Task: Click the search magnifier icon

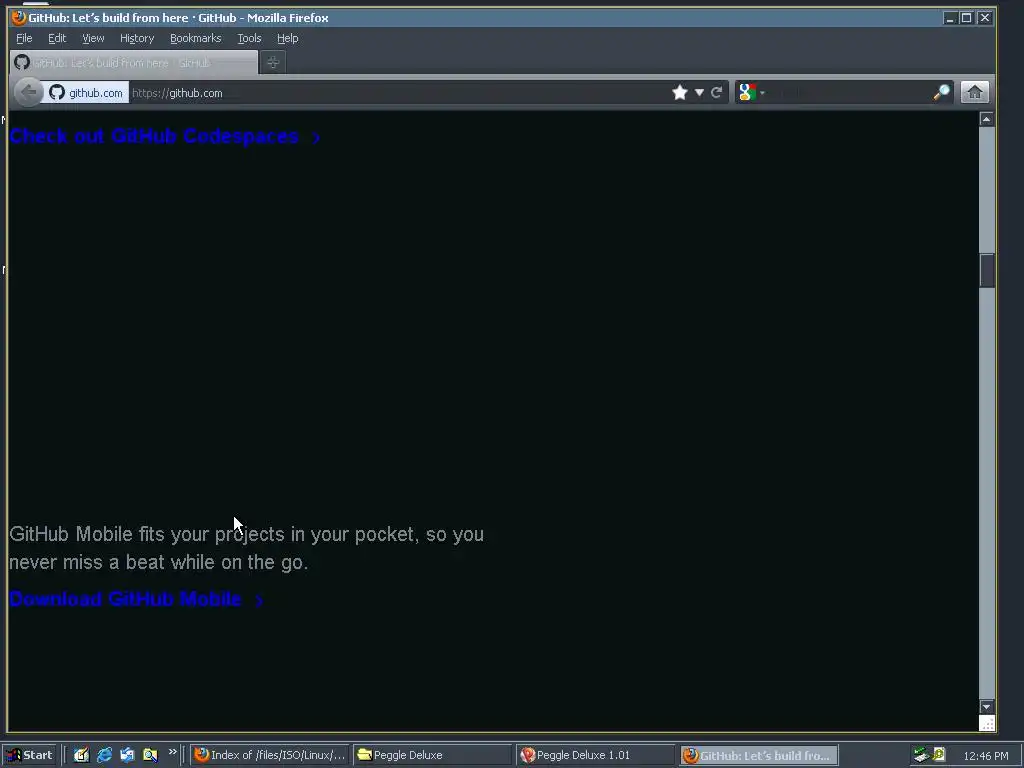Action: click(x=941, y=93)
